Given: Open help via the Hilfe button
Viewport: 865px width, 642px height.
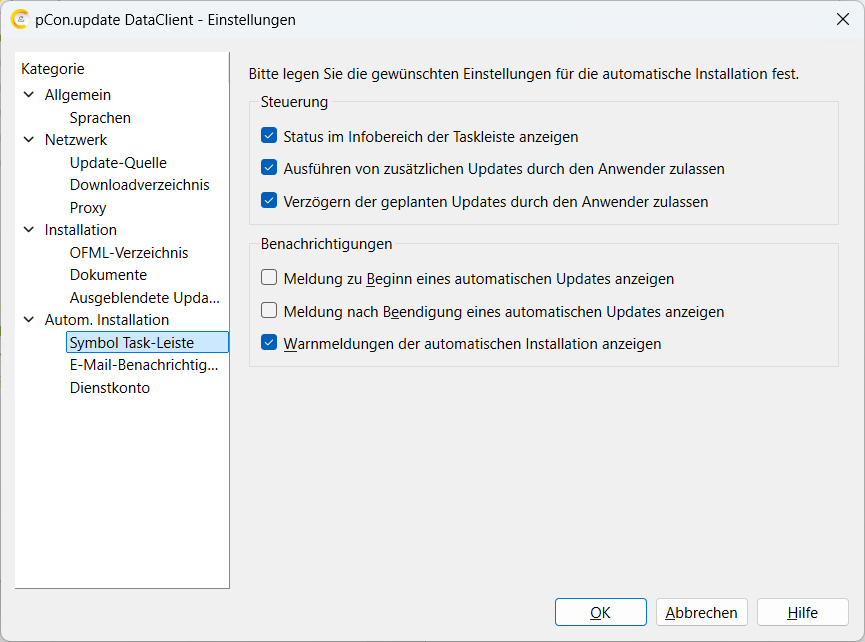Looking at the screenshot, I should pyautogui.click(x=803, y=612).
